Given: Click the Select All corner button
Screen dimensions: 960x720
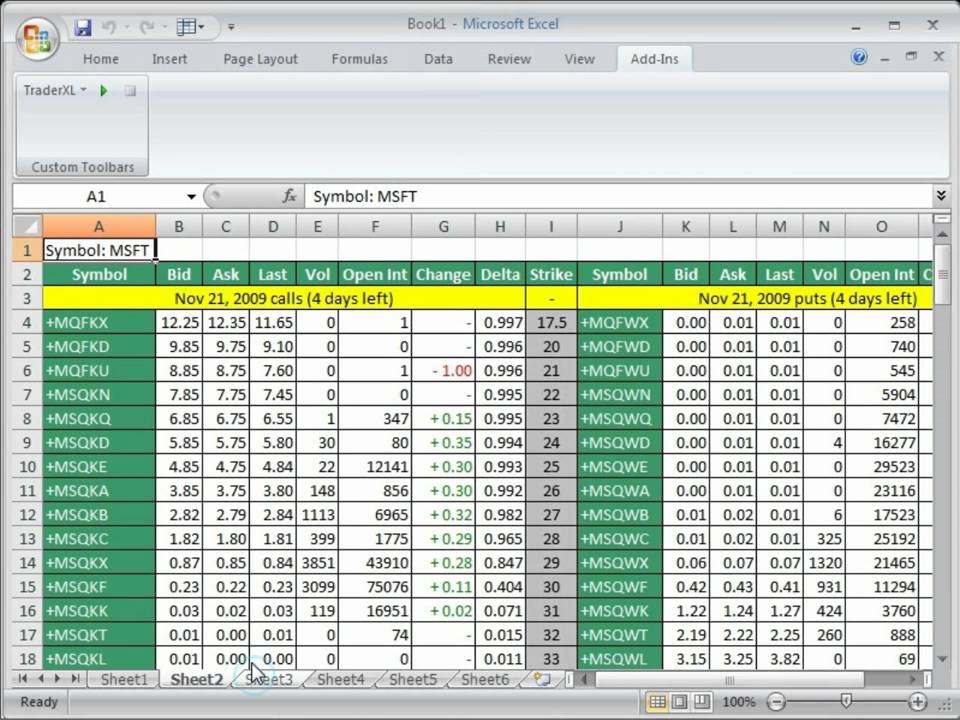Looking at the screenshot, I should point(27,227).
